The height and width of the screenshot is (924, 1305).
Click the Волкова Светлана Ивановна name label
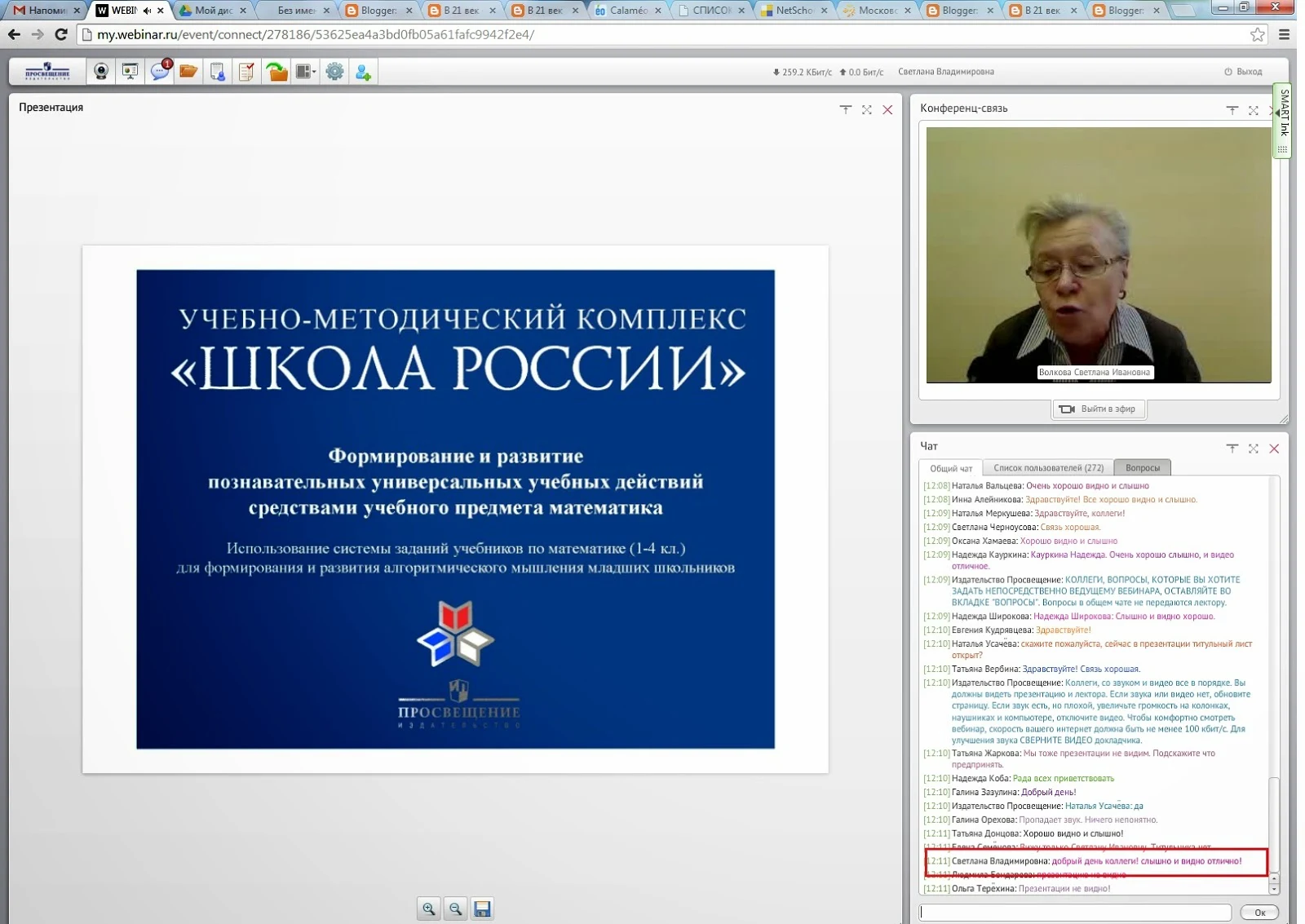click(1095, 373)
